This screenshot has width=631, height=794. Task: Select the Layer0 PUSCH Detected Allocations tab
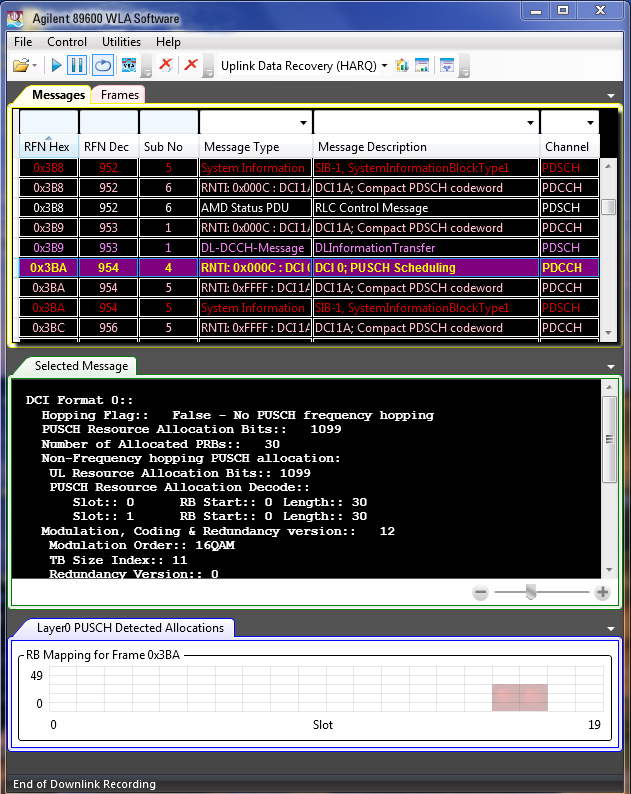(x=130, y=628)
